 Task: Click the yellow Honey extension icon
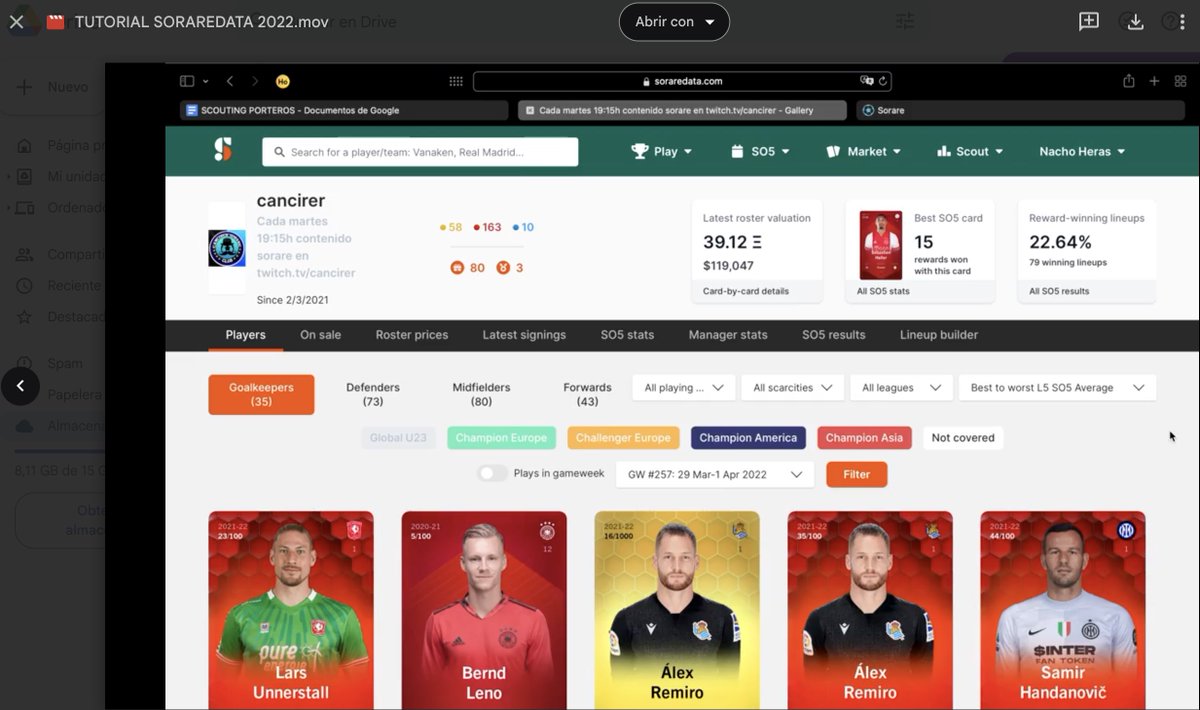click(x=283, y=81)
